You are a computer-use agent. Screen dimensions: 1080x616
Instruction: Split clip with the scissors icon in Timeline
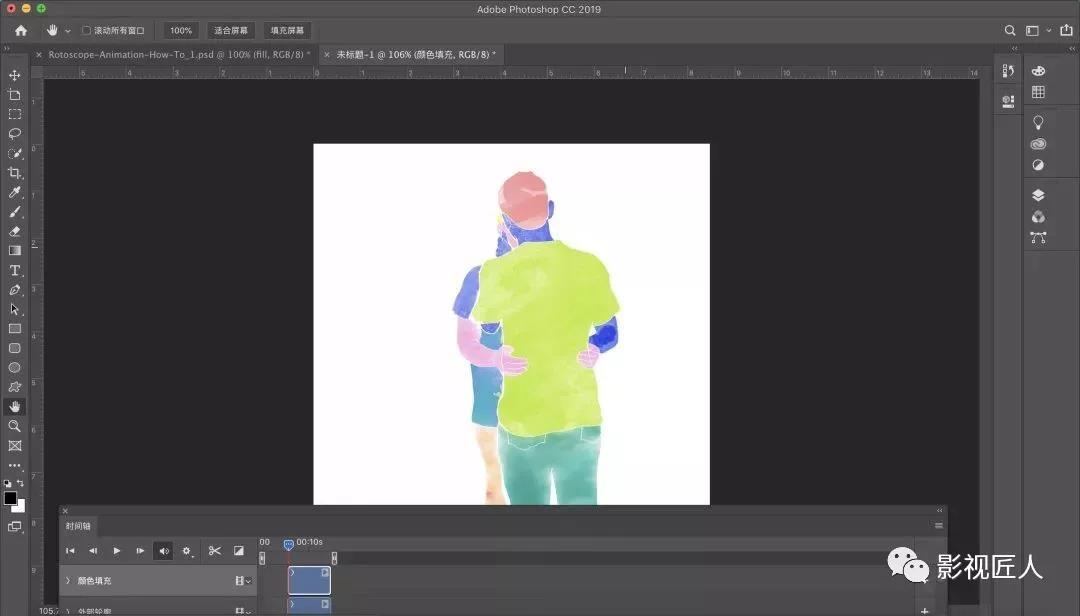(x=214, y=550)
